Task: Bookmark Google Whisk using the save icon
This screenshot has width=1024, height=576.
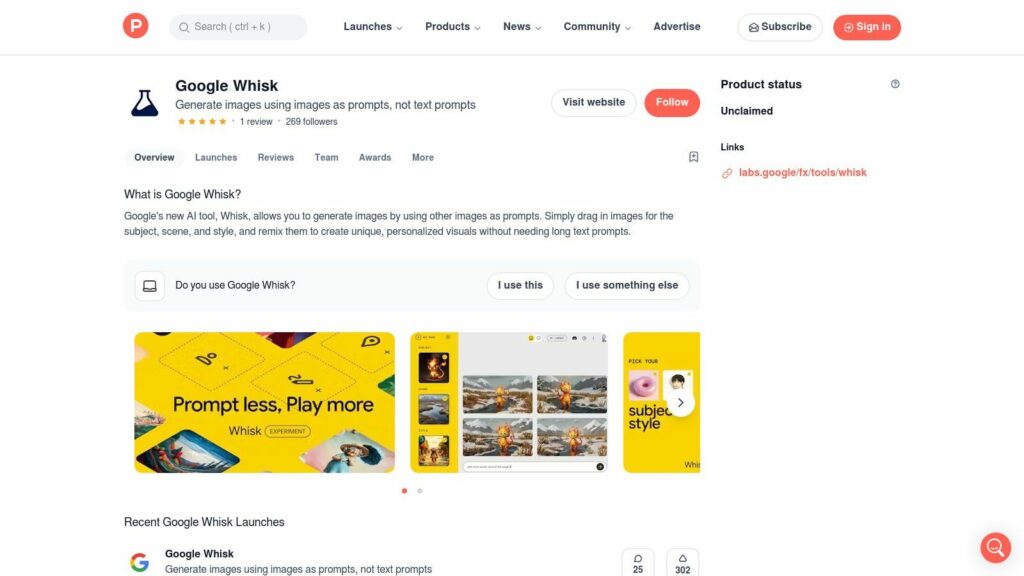Action: point(694,157)
